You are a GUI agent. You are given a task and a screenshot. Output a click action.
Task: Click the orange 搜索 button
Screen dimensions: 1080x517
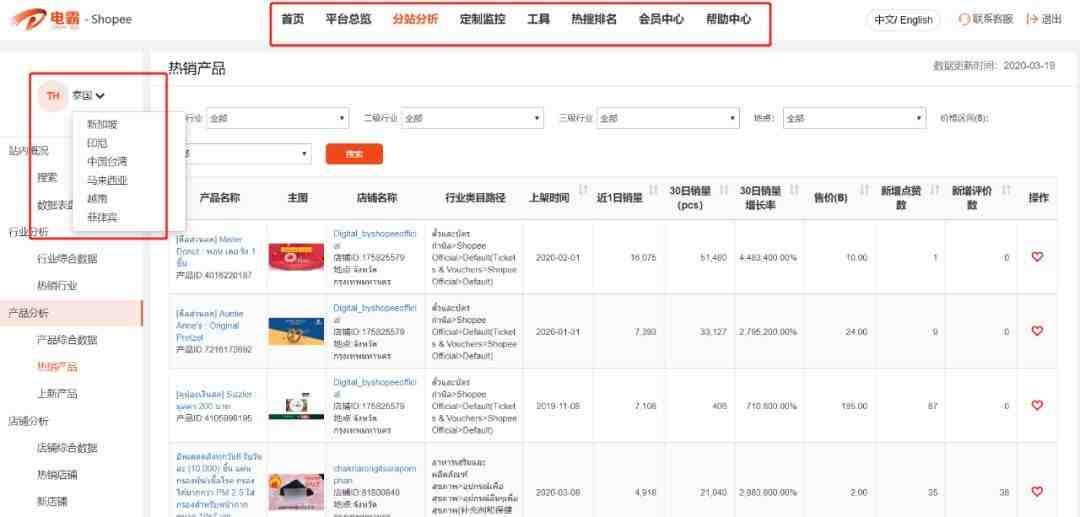coord(354,154)
